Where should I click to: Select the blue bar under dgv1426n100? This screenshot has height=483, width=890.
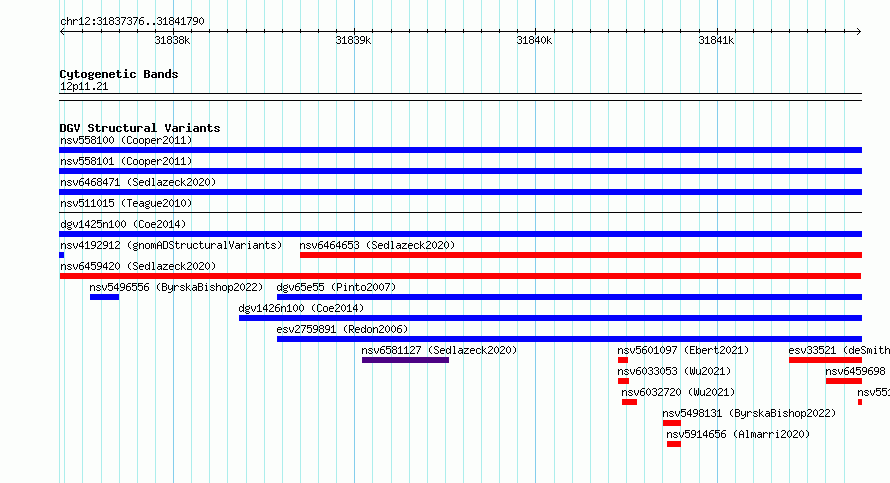tap(551, 318)
